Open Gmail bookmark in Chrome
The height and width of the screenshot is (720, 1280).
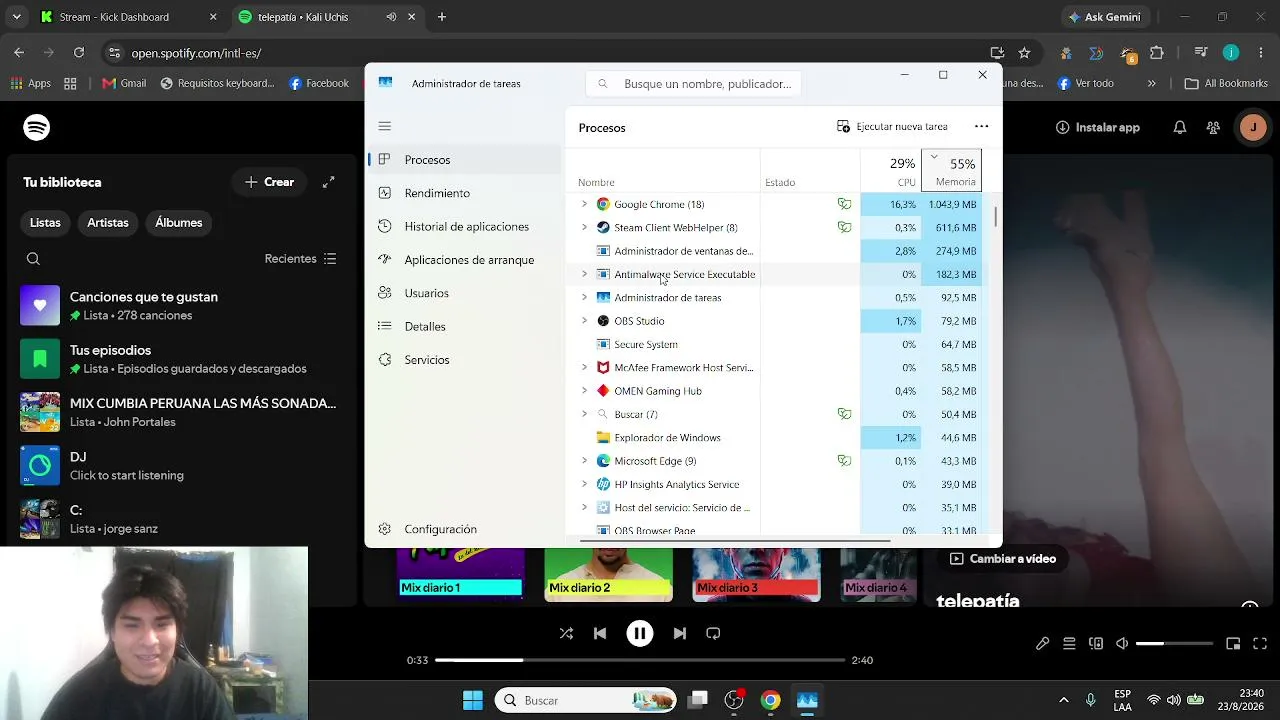tap(124, 84)
